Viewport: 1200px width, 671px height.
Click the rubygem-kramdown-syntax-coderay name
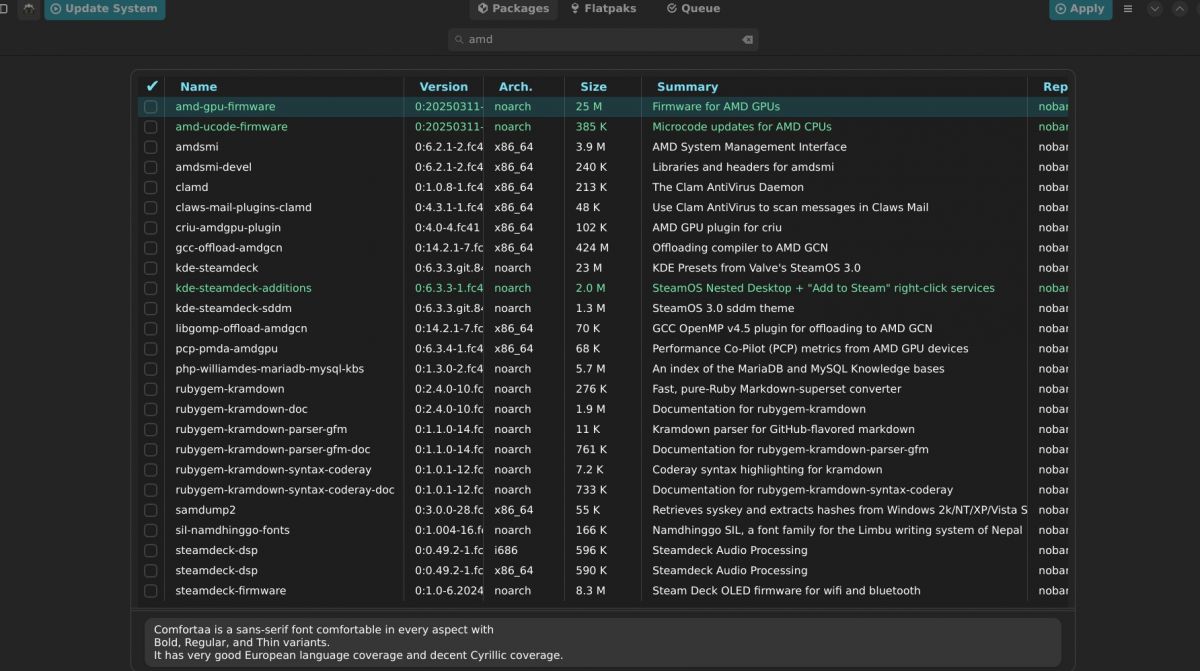tap(273, 470)
